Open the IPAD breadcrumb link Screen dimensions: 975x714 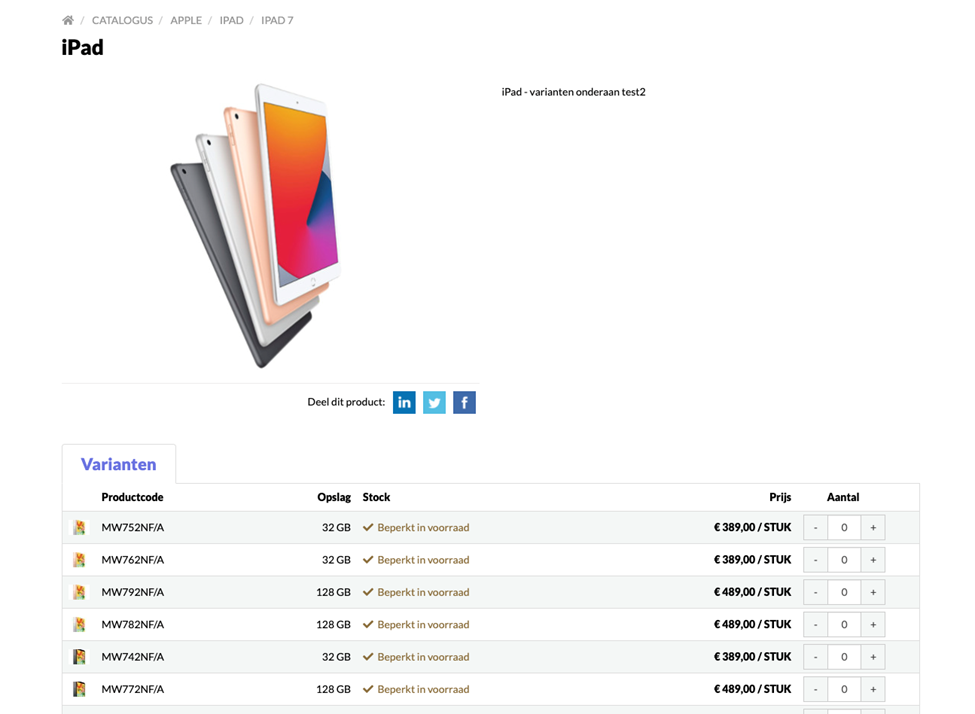[x=231, y=21]
